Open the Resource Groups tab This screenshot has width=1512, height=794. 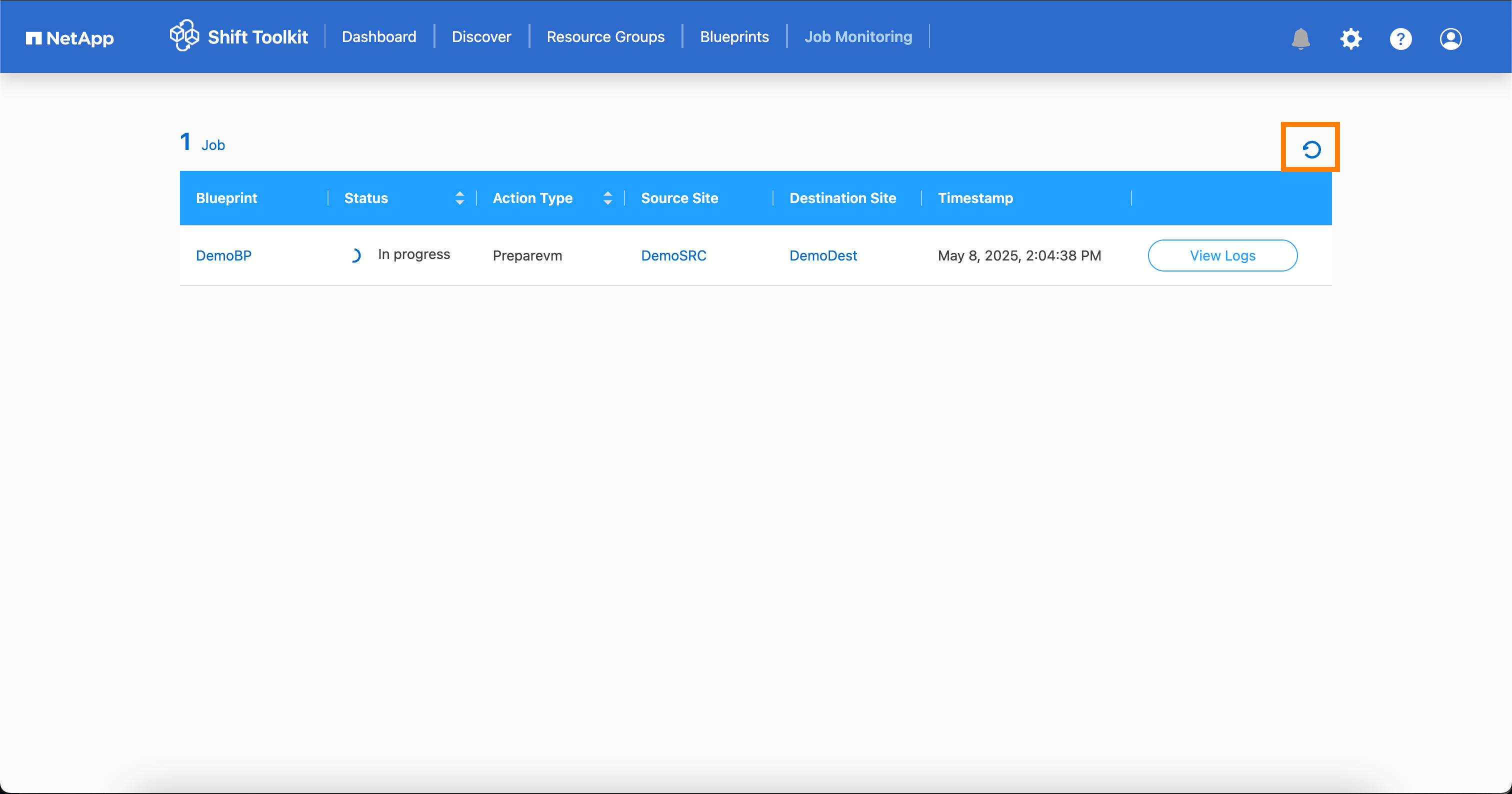click(605, 36)
